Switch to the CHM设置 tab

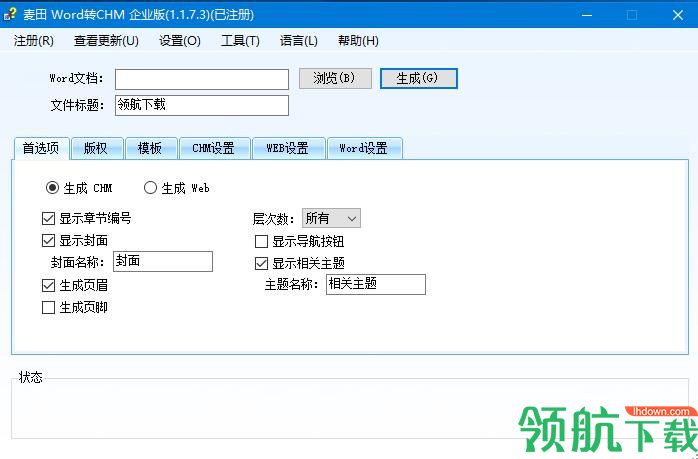pyautogui.click(x=214, y=148)
